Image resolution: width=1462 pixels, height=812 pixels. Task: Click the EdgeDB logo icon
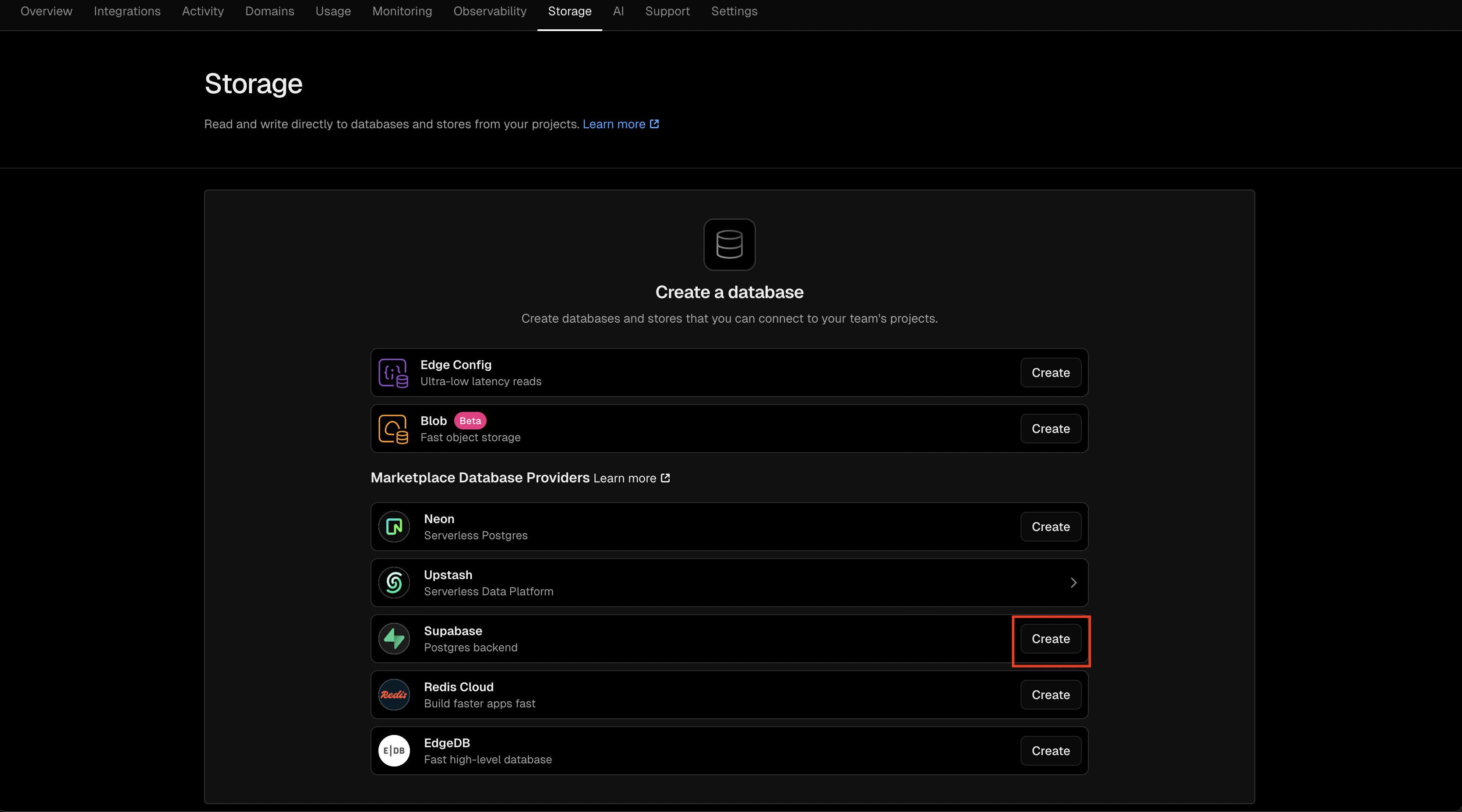pos(394,751)
